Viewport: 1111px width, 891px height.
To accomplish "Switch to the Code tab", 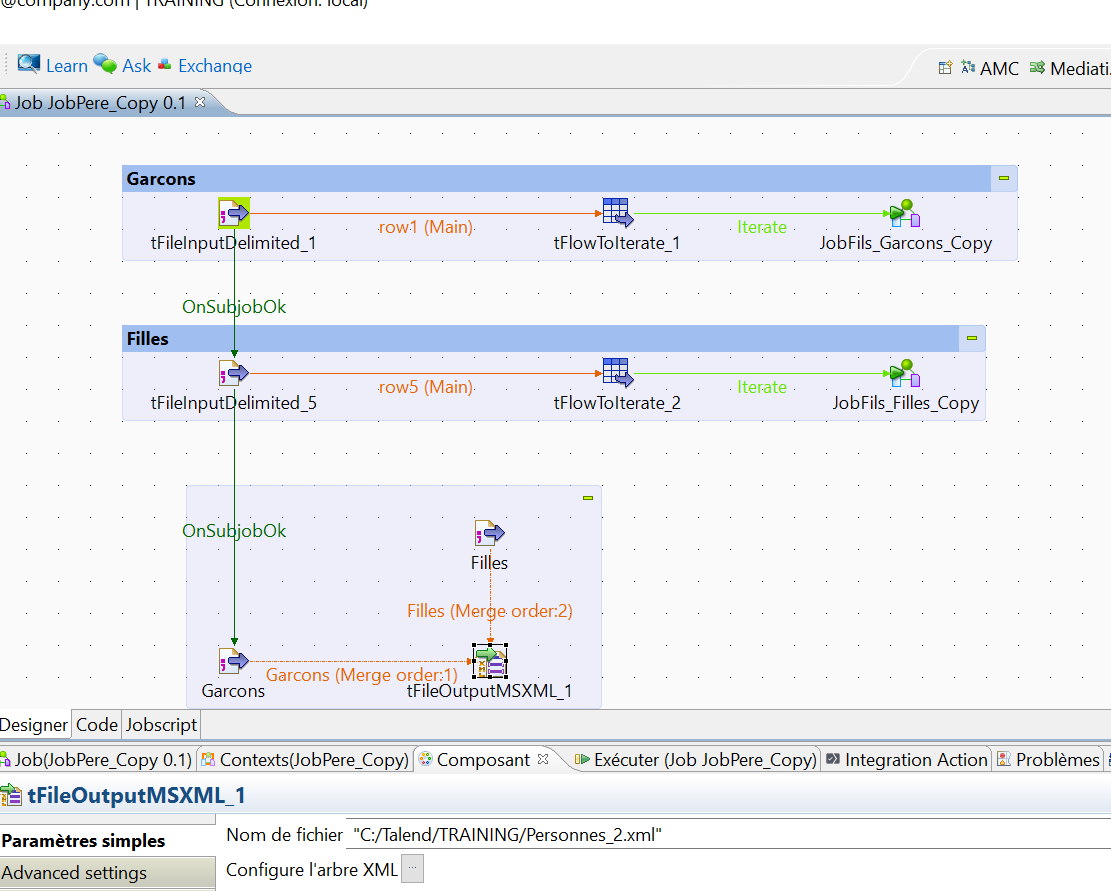I will (96, 724).
